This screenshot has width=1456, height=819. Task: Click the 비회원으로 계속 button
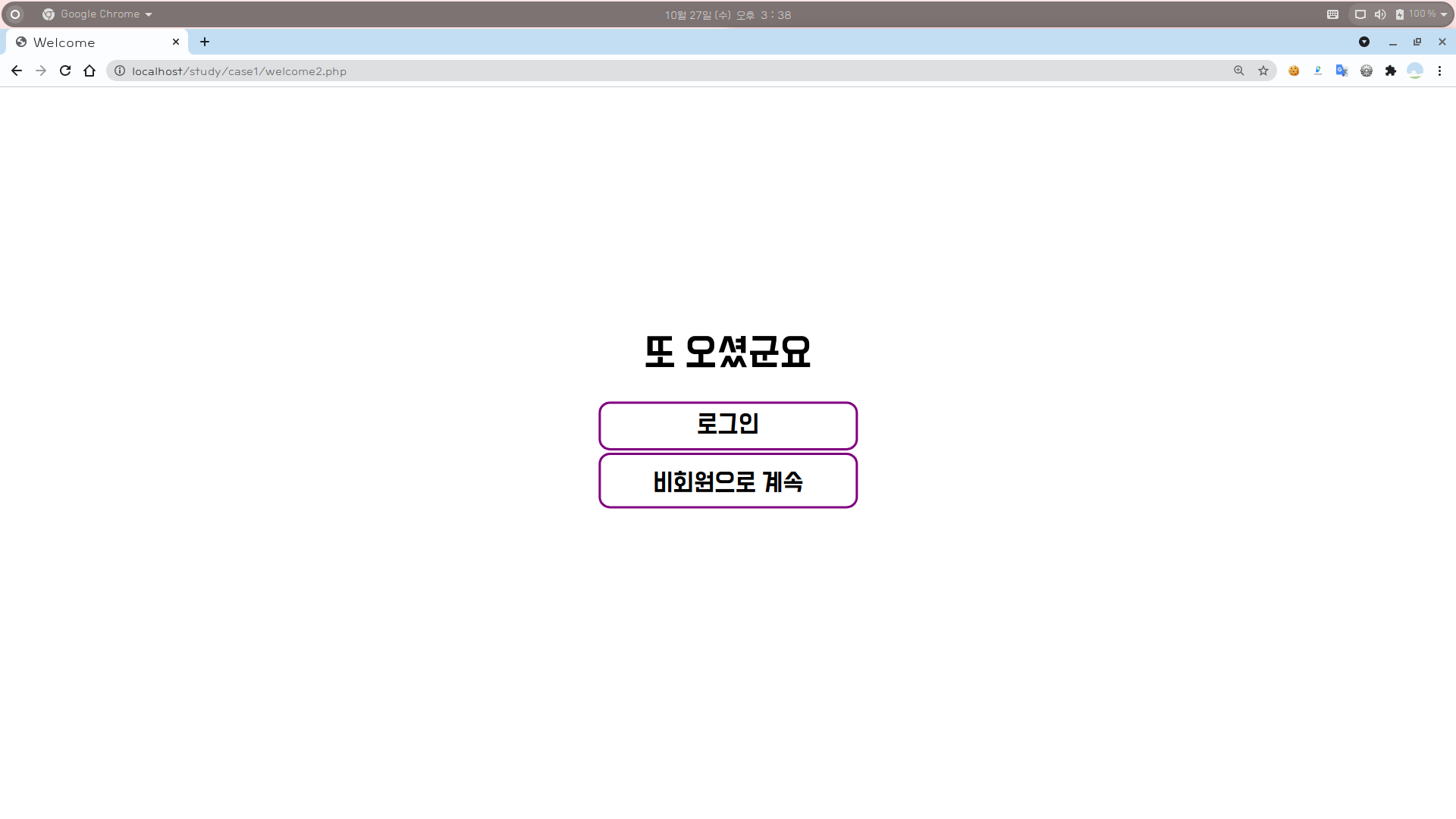727,481
